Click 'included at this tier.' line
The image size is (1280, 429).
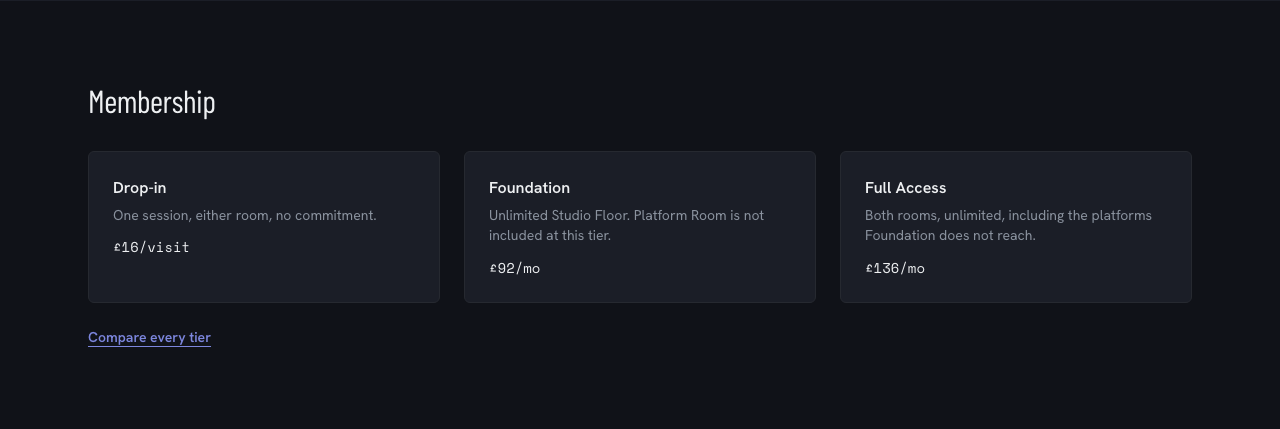(x=550, y=236)
